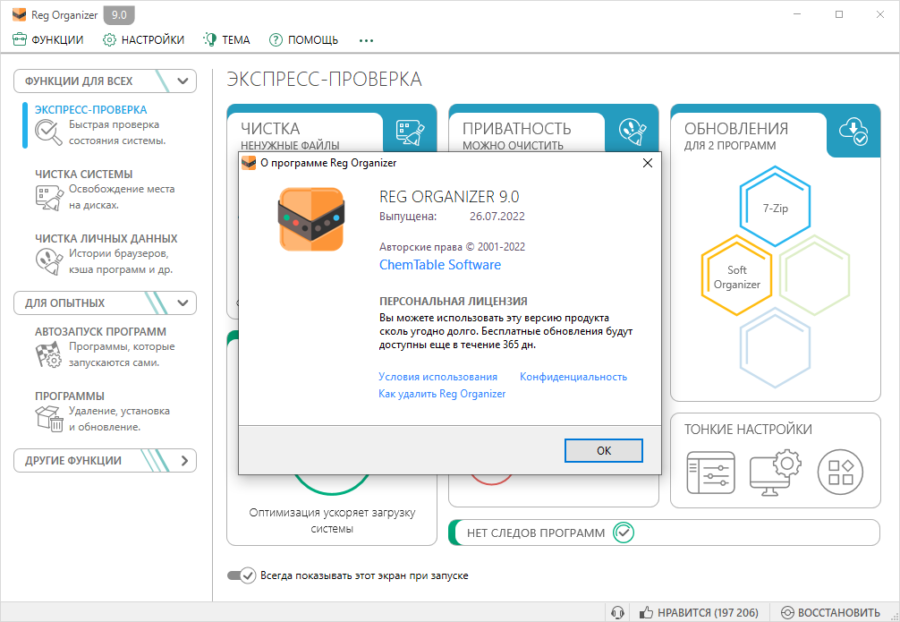This screenshot has height=622, width=900.
Task: Select ЧИСТКА ЛИЧНЫХ ДАННЫХ in the sidebar
Action: click(106, 238)
